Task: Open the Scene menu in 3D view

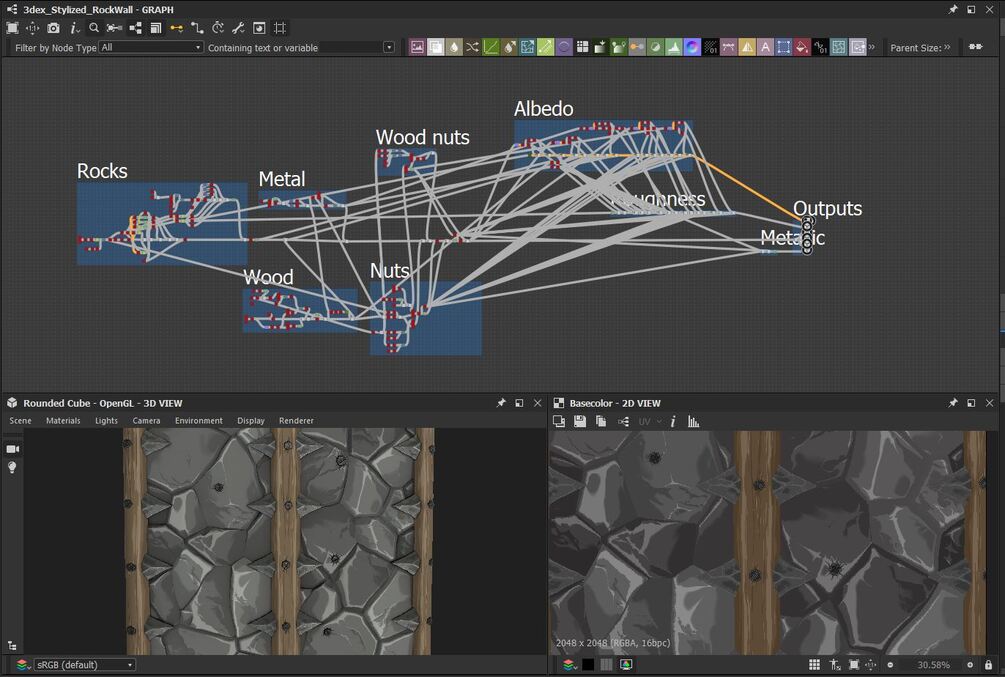Action: (x=21, y=421)
